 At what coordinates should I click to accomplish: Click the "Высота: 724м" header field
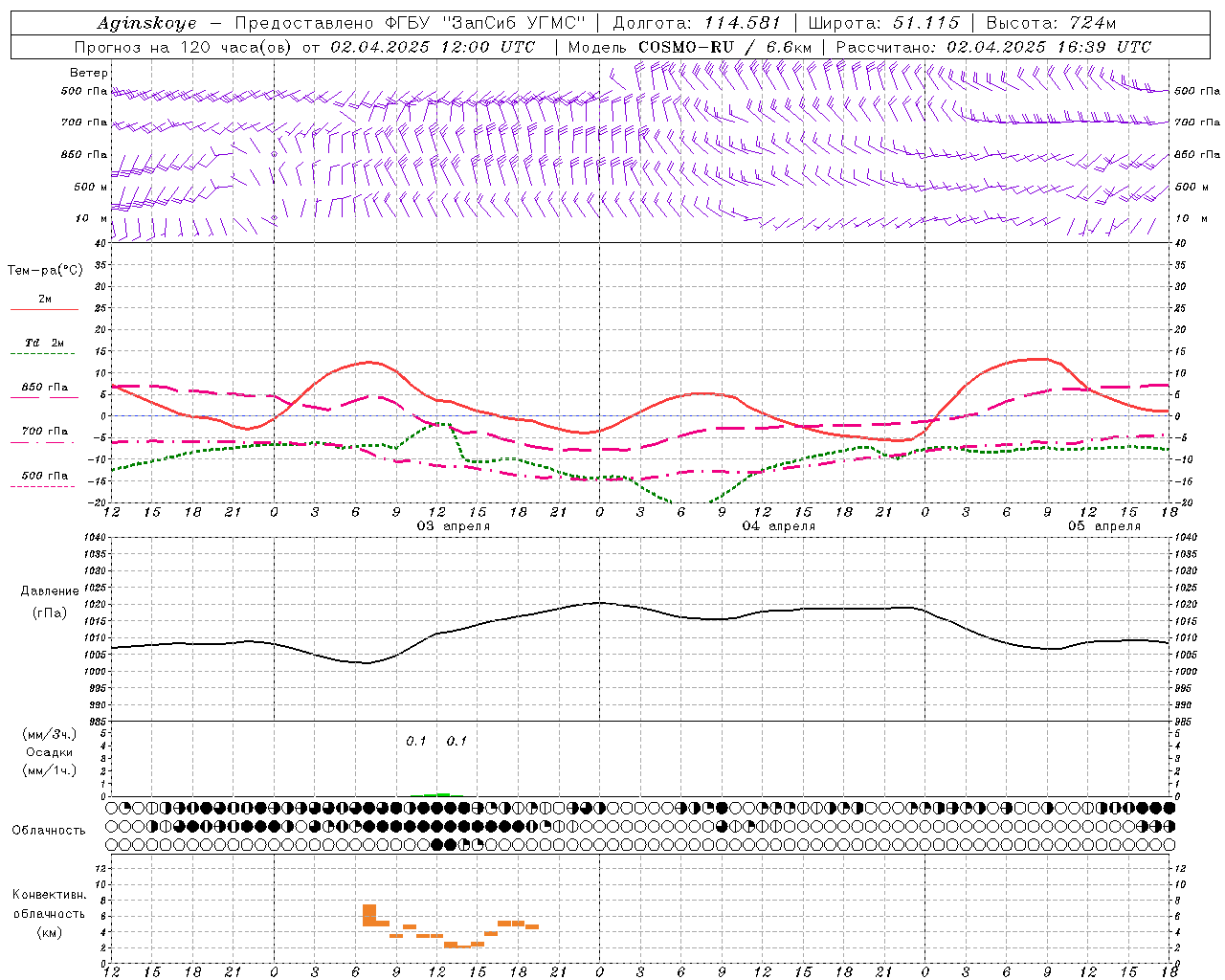pyautogui.click(x=1051, y=23)
